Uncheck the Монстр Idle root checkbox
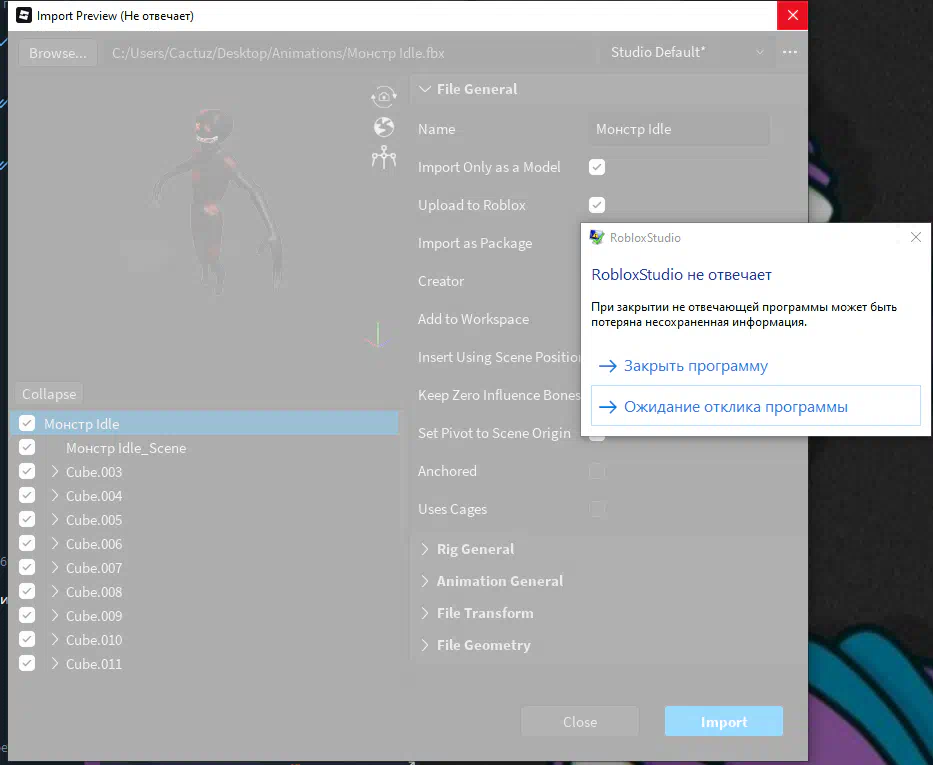This screenshot has width=933, height=765. coord(27,423)
